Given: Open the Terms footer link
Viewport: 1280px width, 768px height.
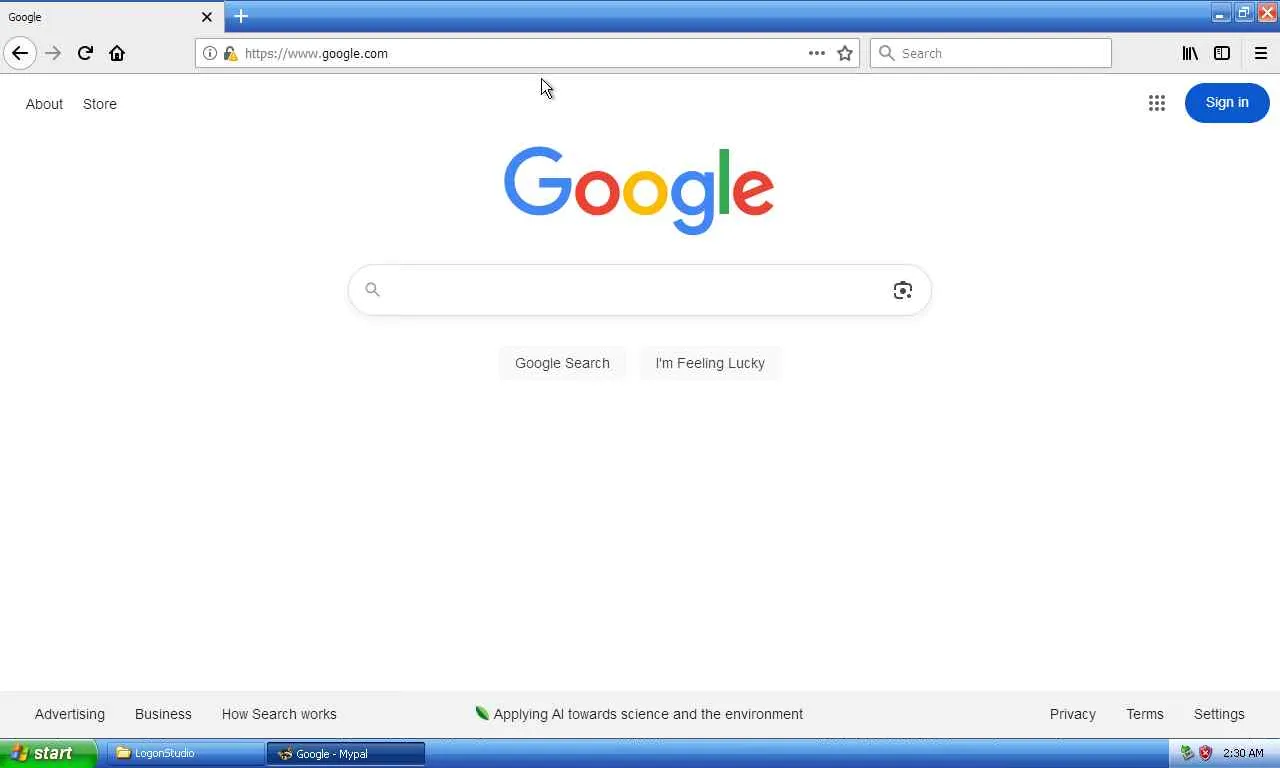Looking at the screenshot, I should click(1145, 714).
